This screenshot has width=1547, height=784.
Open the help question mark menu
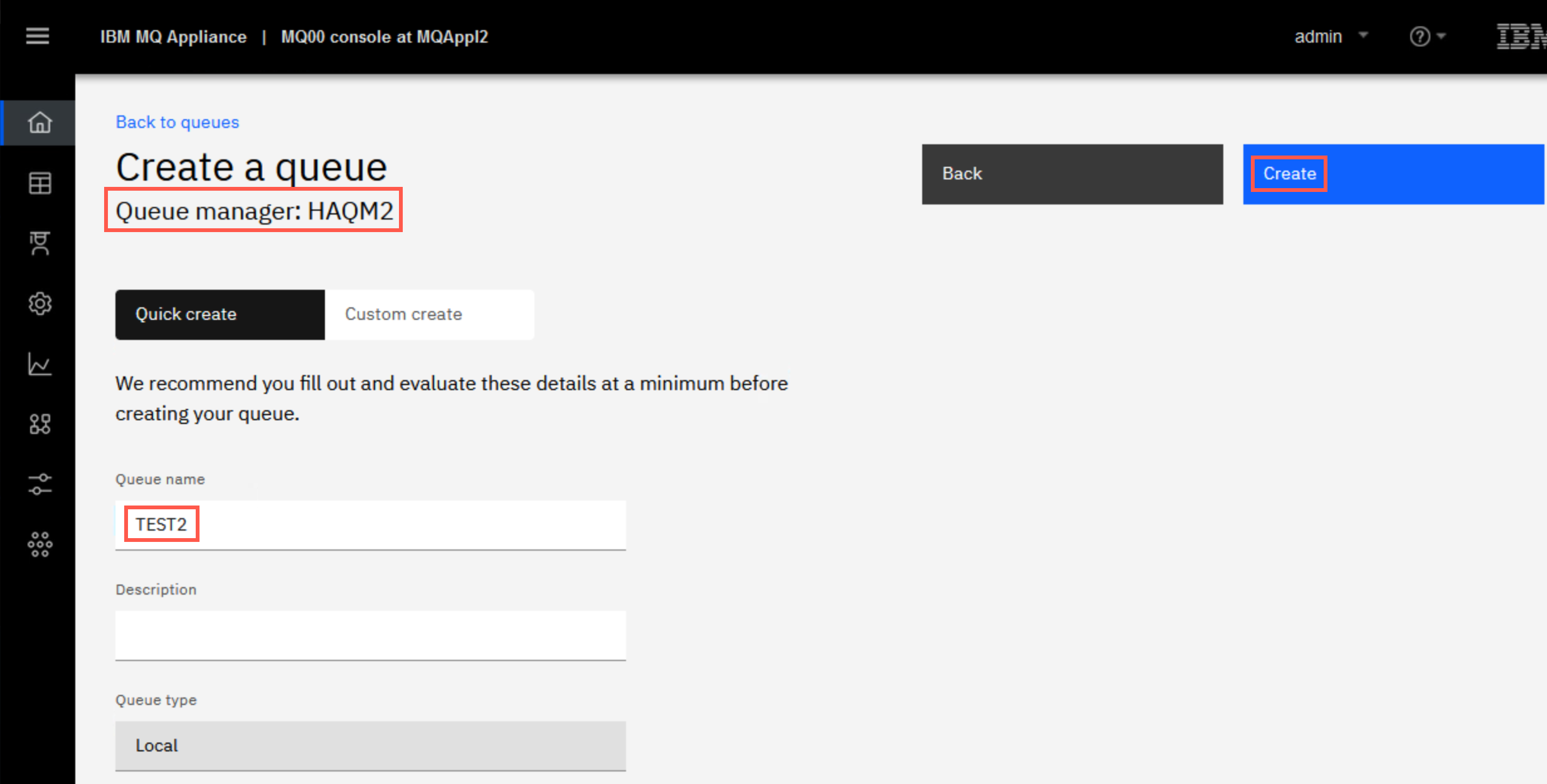1420,36
